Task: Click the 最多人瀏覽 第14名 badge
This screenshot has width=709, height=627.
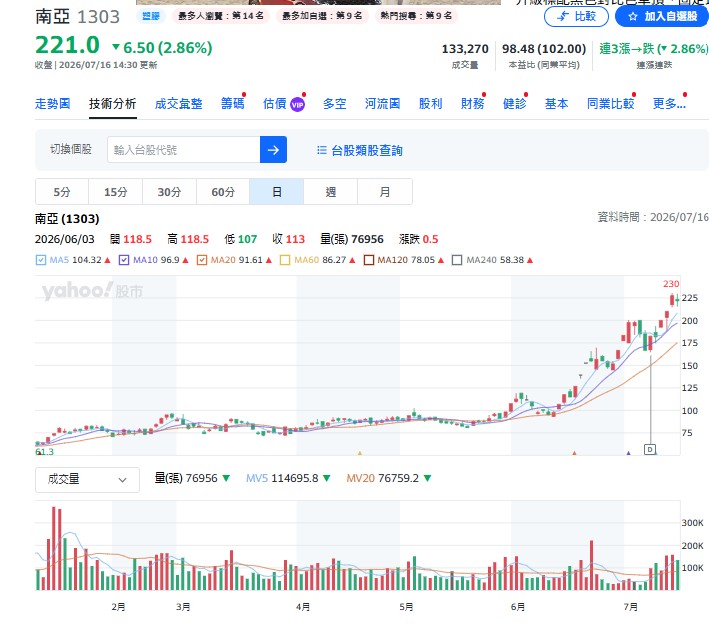Action: coord(221,16)
